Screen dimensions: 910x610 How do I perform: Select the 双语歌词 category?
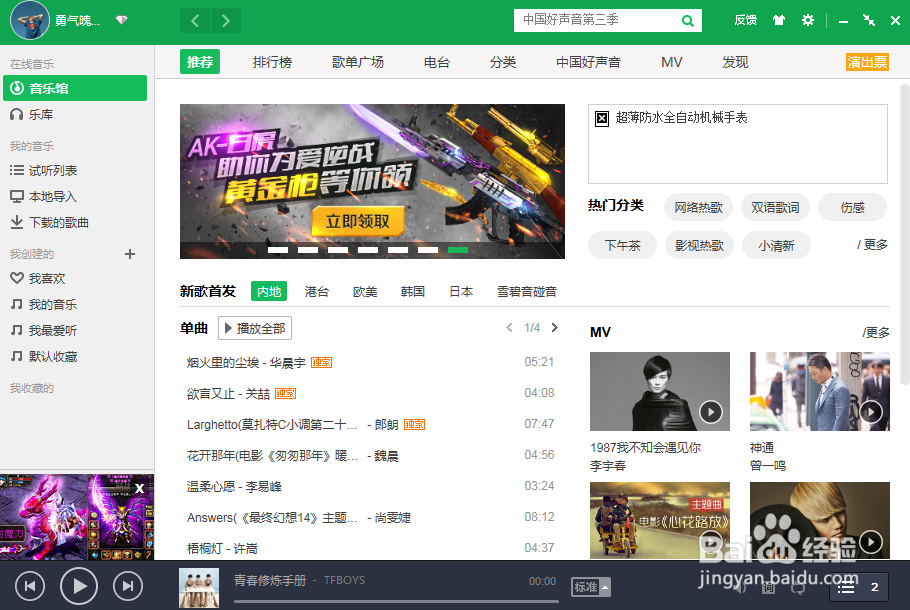[x=775, y=208]
